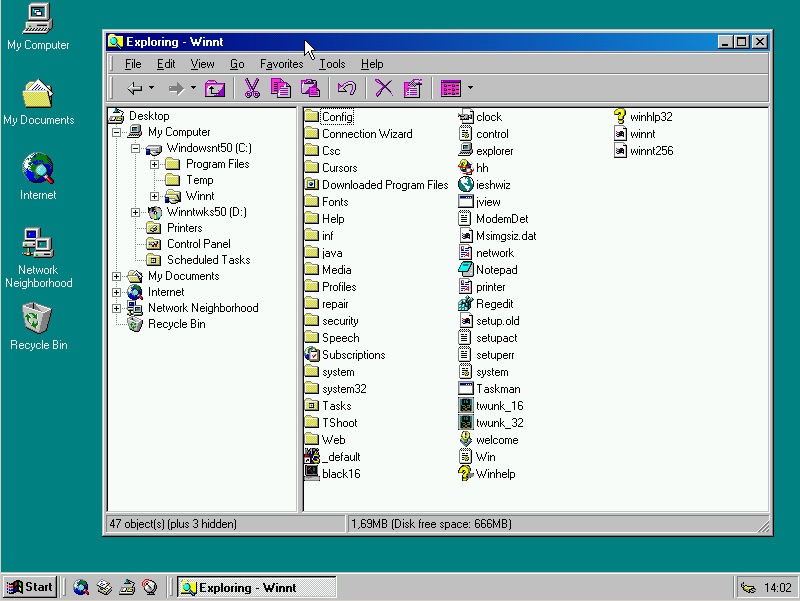This screenshot has width=800, height=601.
Task: Expand the Program Files tree node
Action: [x=155, y=164]
